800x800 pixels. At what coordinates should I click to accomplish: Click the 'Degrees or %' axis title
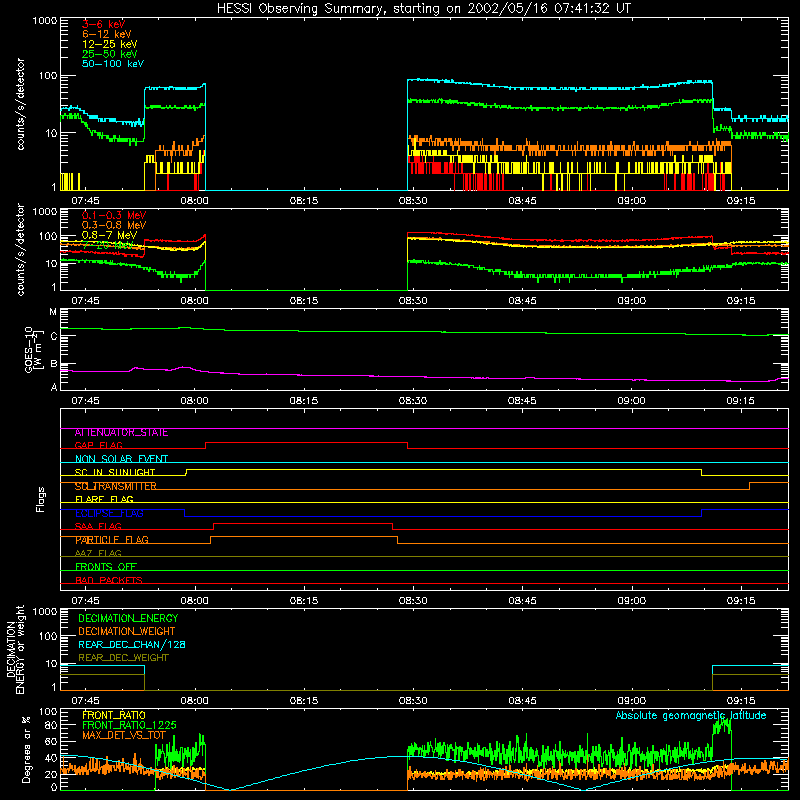pyautogui.click(x=26, y=749)
